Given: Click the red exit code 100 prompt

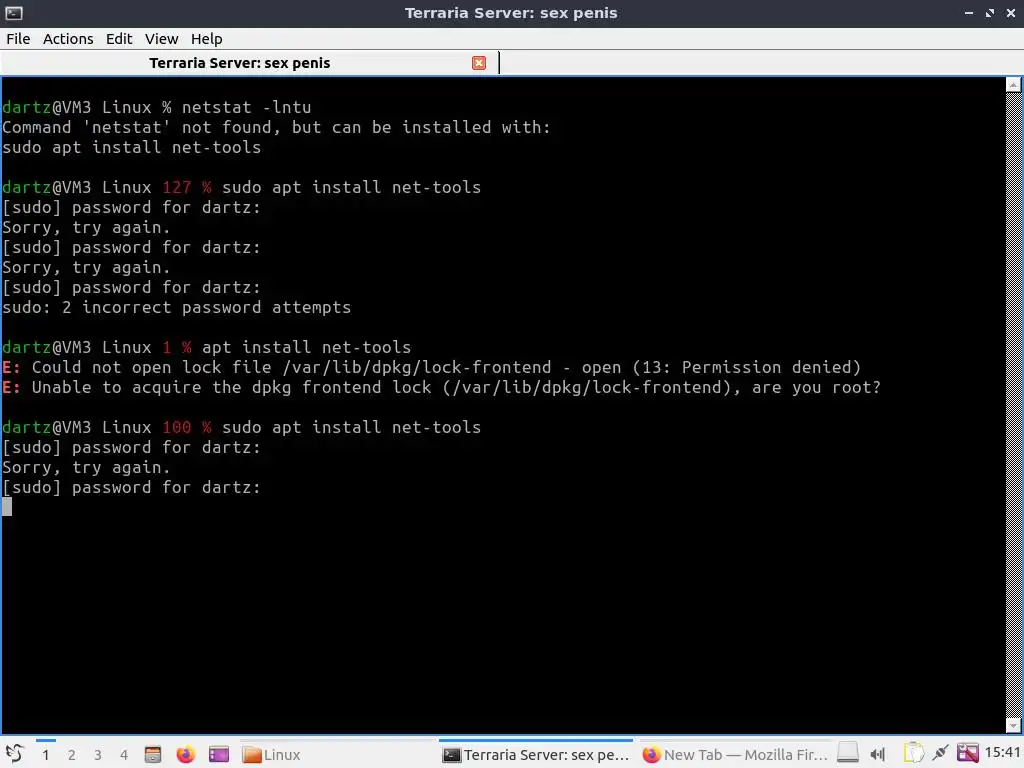Looking at the screenshot, I should (x=187, y=428).
